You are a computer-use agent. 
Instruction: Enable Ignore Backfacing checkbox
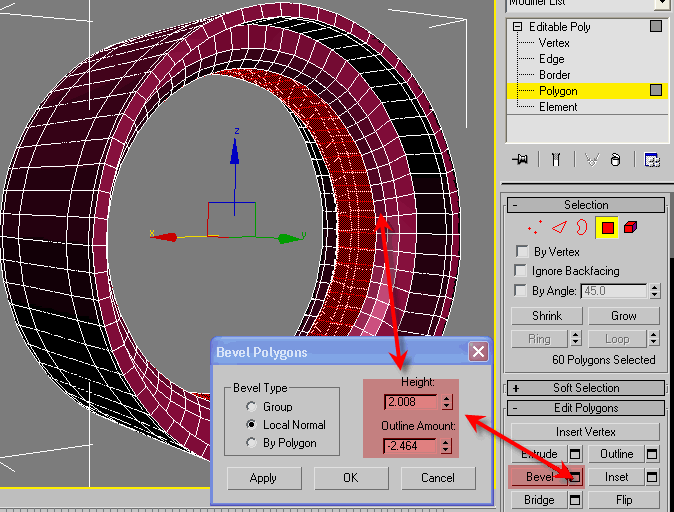(x=521, y=271)
